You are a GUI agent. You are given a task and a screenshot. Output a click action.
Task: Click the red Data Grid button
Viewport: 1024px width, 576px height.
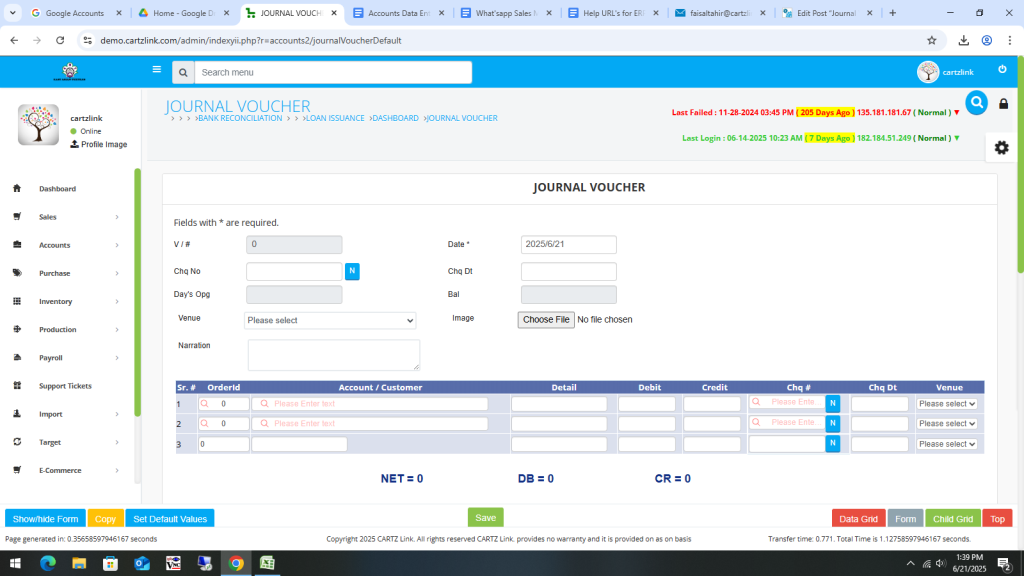[858, 519]
